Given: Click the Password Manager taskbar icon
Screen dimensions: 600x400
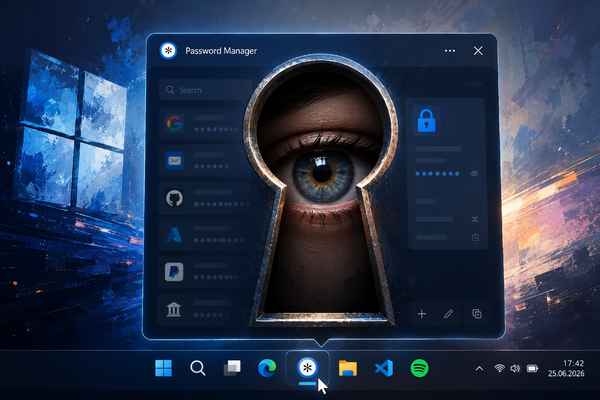Looking at the screenshot, I should tap(307, 368).
